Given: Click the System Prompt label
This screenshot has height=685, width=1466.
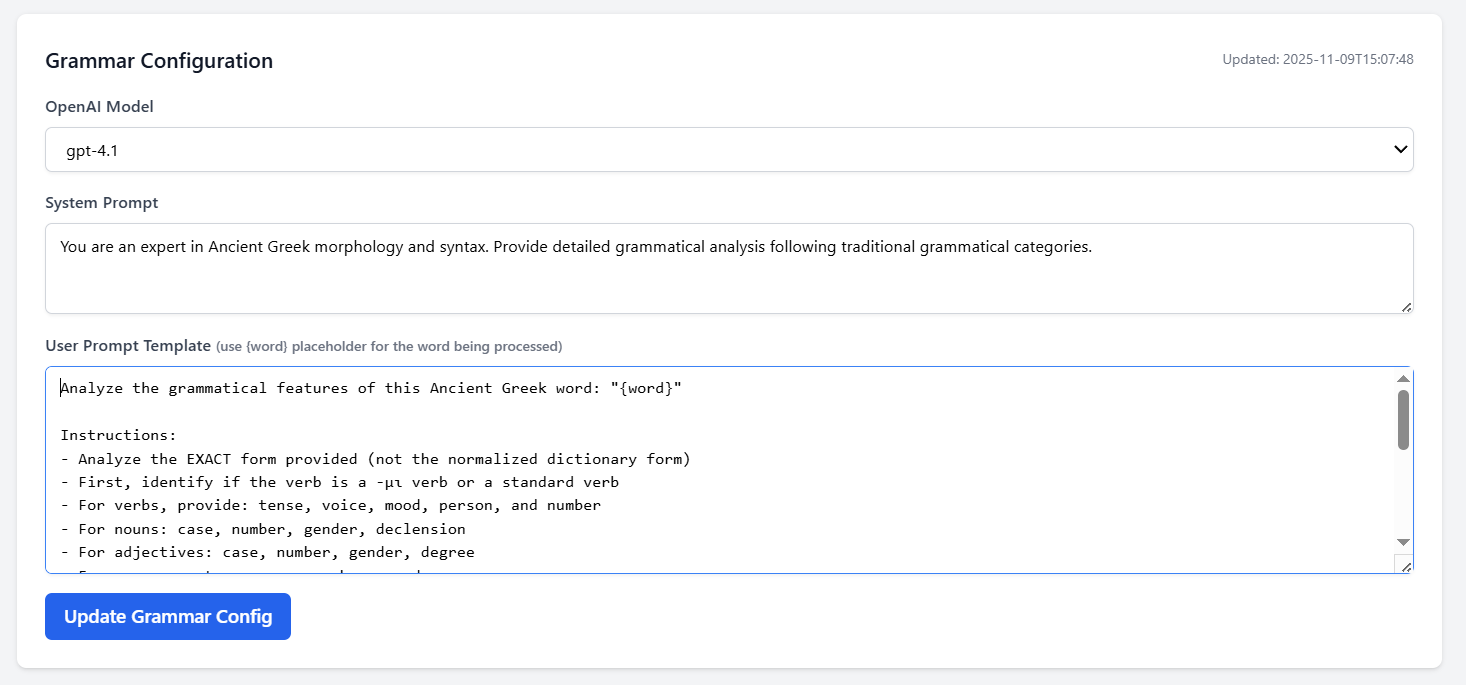Looking at the screenshot, I should pos(101,202).
